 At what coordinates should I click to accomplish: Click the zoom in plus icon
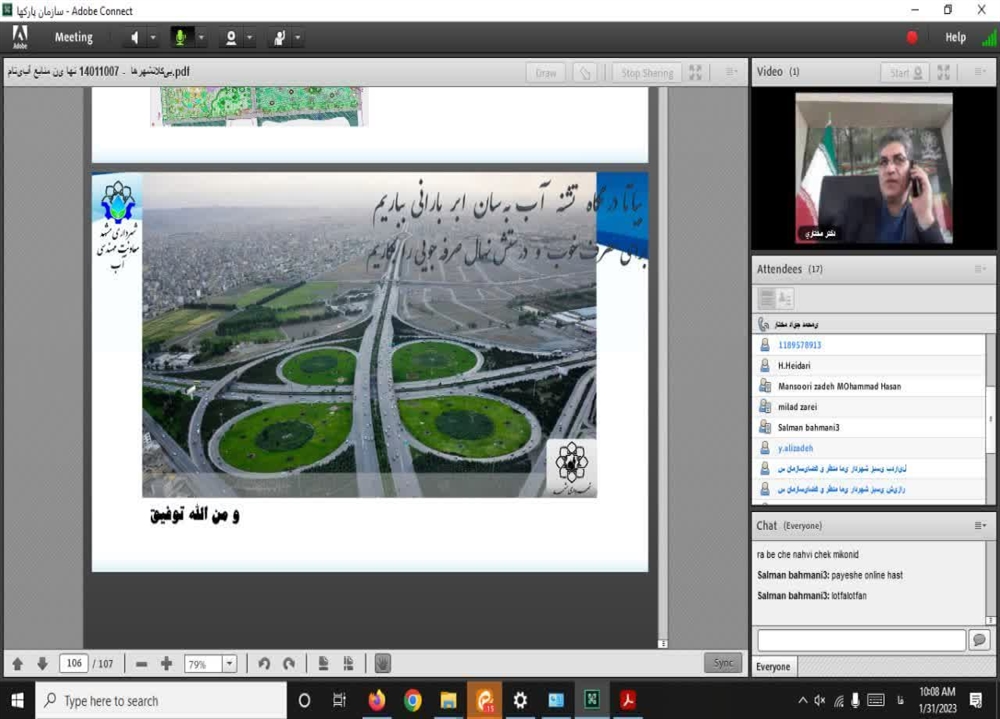[166, 664]
